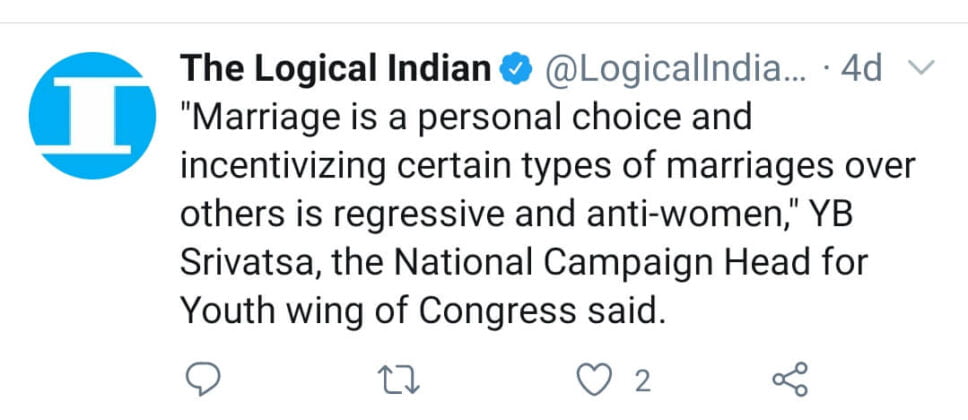968x420 pixels.
Task: Click the blue verified badge
Action: click(x=514, y=70)
